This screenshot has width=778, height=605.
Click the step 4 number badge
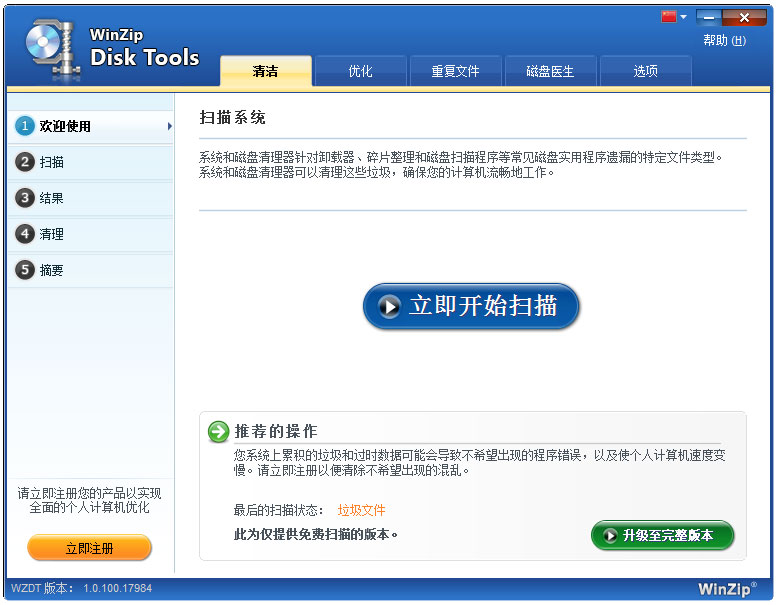click(x=24, y=234)
